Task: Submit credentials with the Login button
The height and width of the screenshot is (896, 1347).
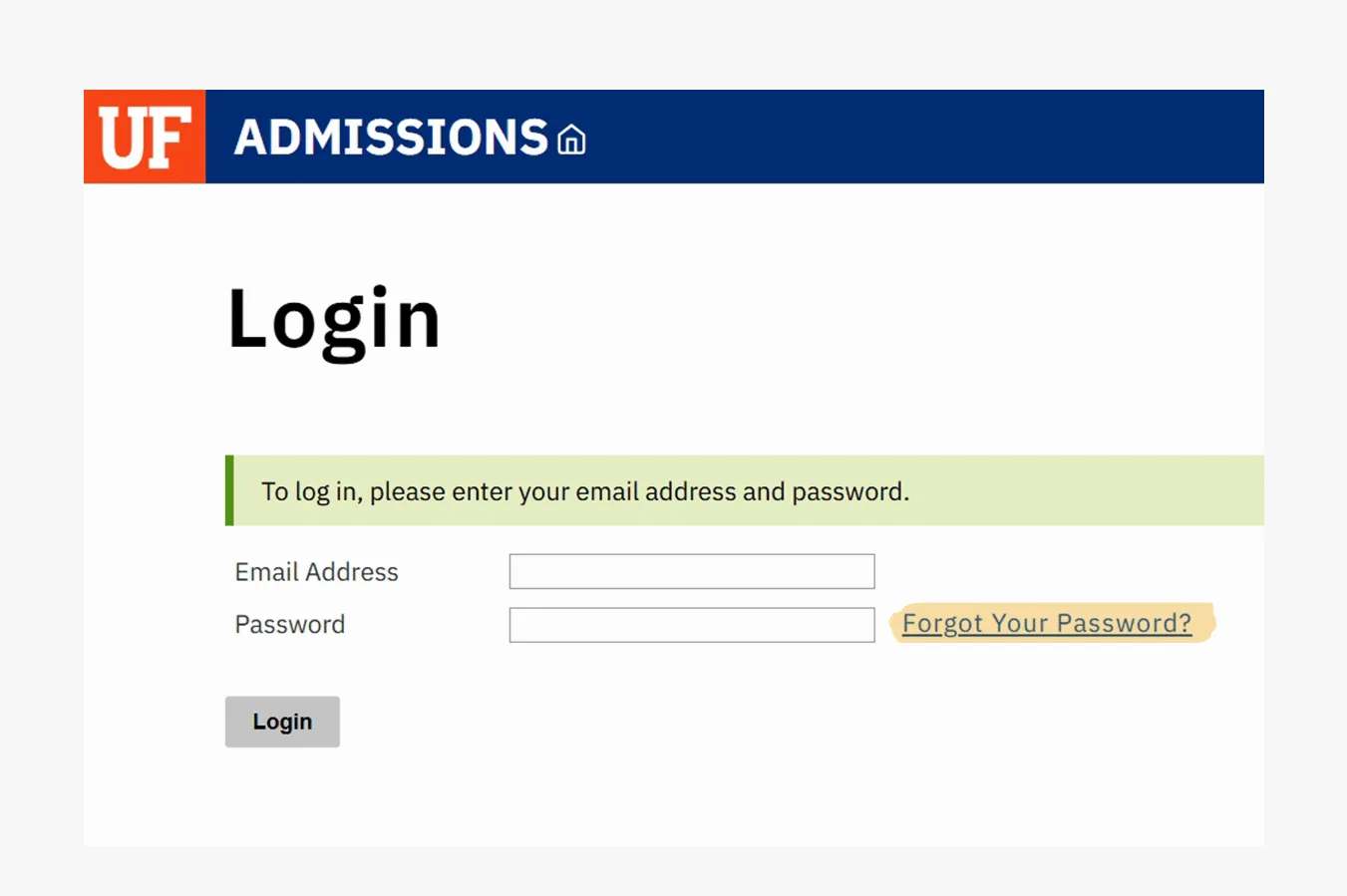Action: (x=282, y=722)
